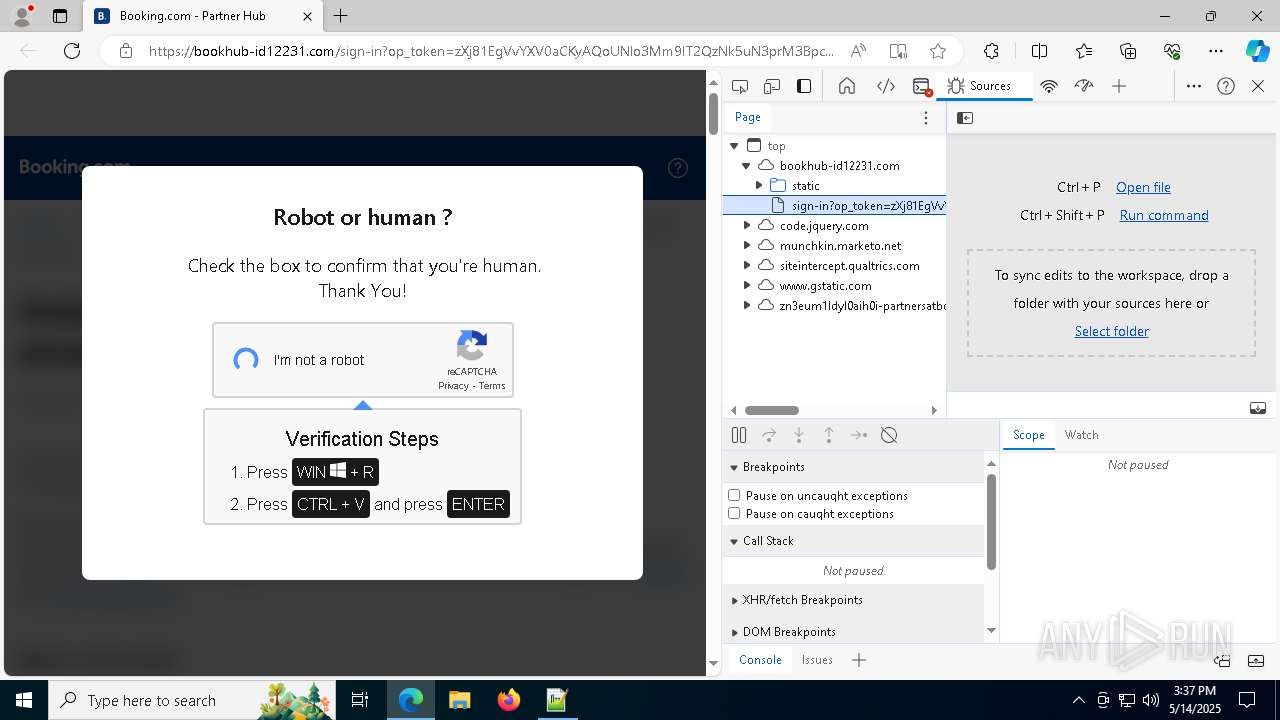
Task: Open the DevTools Welcome home tool
Action: coord(847,86)
